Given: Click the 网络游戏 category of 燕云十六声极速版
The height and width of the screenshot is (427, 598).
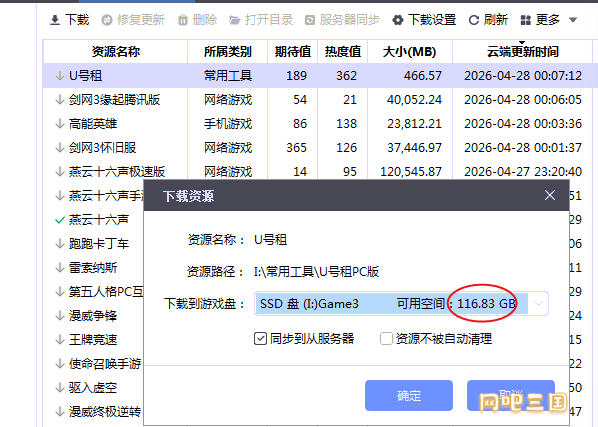Looking at the screenshot, I should pyautogui.click(x=228, y=172).
